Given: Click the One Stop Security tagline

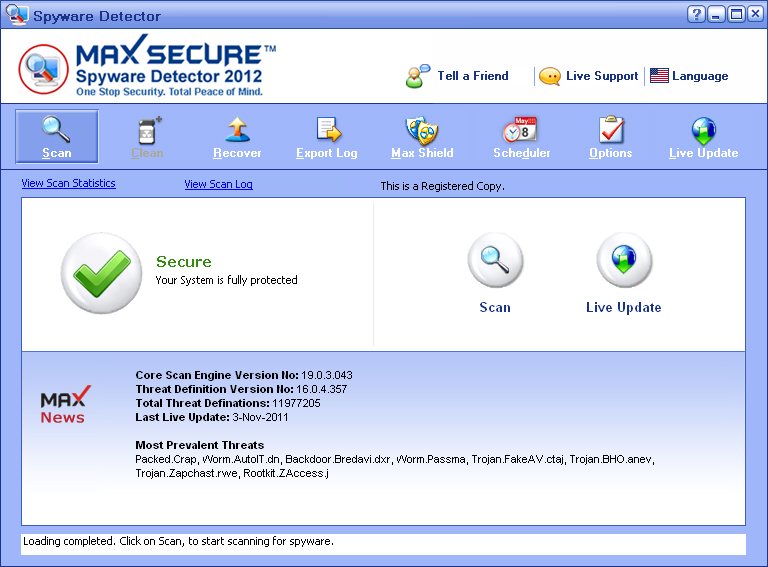Looking at the screenshot, I should [x=169, y=92].
